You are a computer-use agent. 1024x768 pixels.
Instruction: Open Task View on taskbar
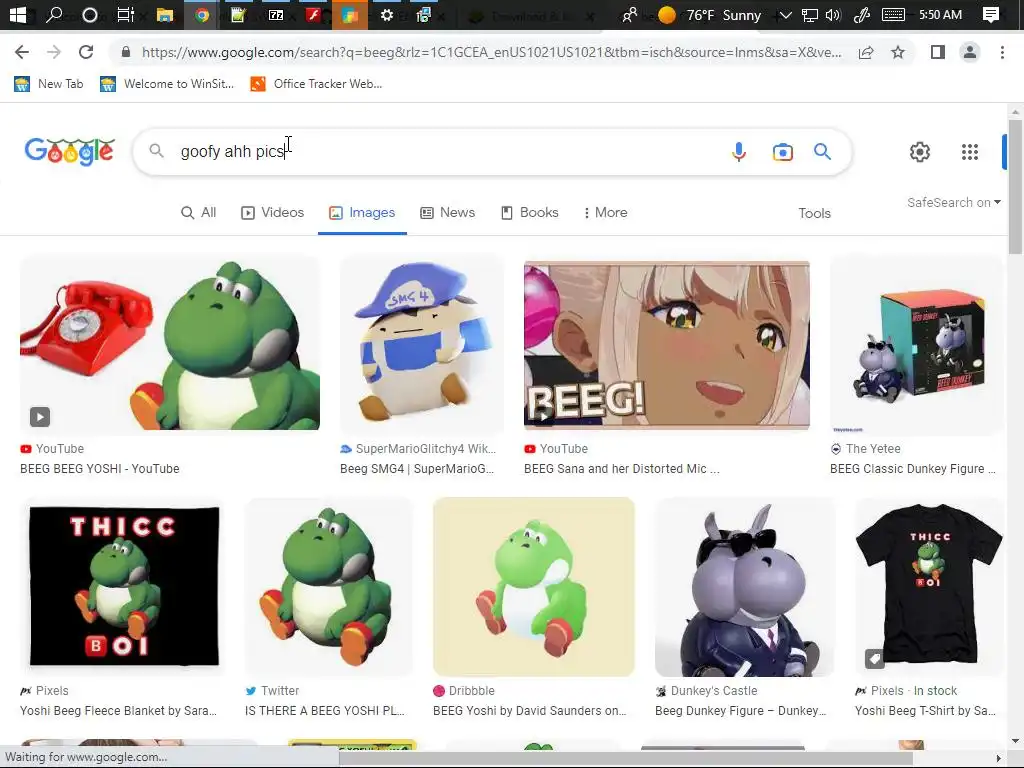[125, 14]
